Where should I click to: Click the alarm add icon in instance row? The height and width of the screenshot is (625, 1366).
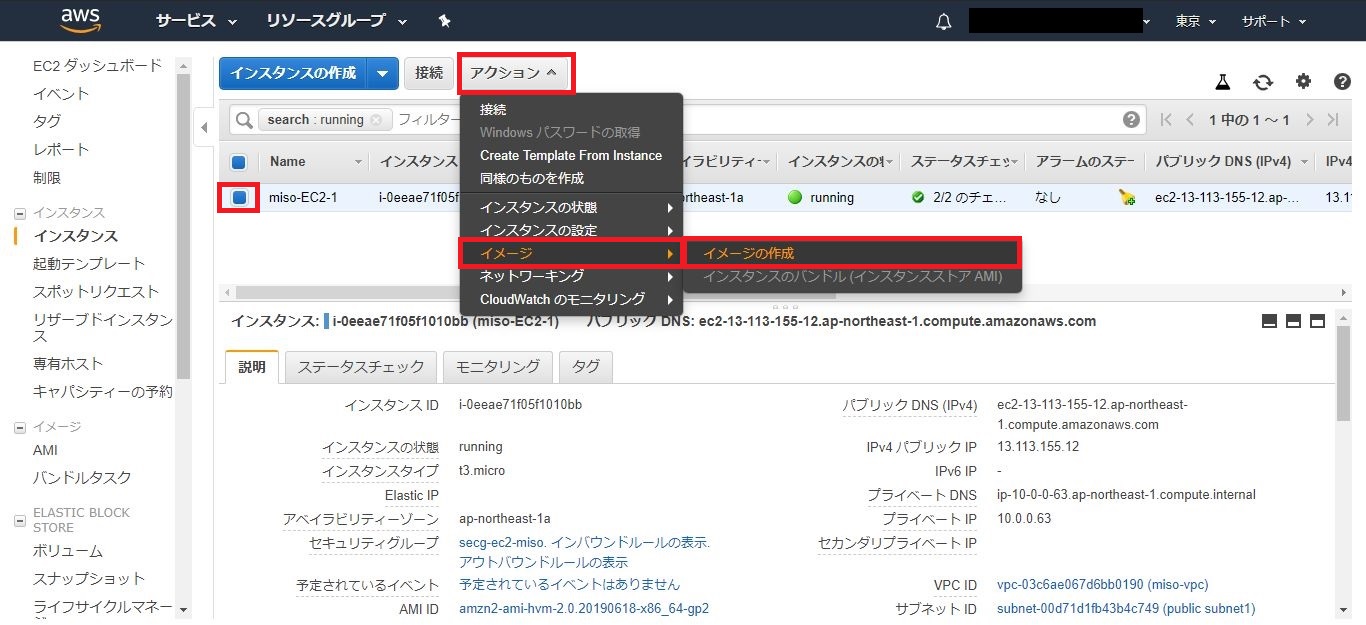pos(1127,198)
